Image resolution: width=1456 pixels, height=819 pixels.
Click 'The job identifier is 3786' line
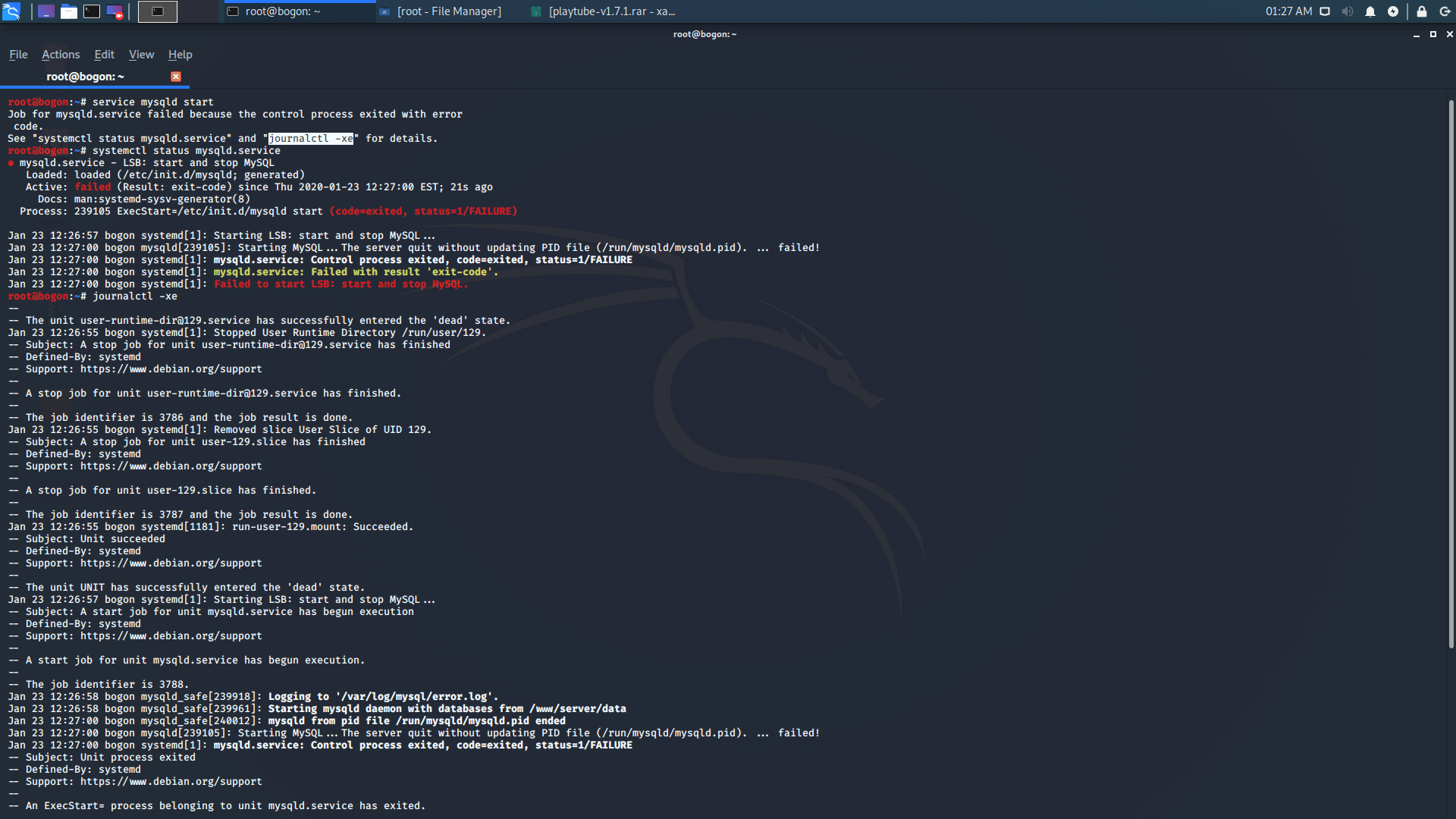click(180, 418)
